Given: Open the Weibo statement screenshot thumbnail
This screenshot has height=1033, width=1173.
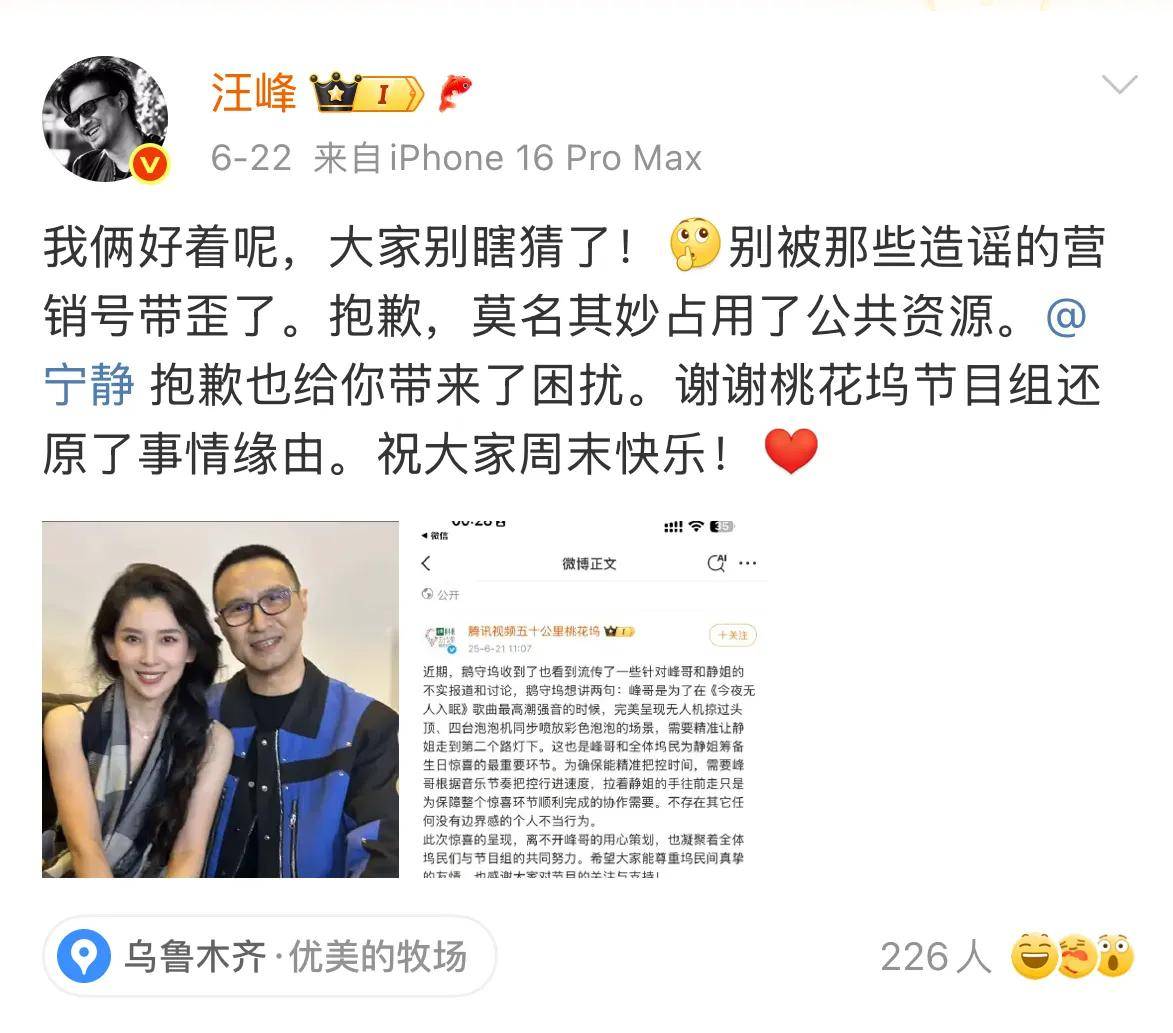Looking at the screenshot, I should point(589,699).
